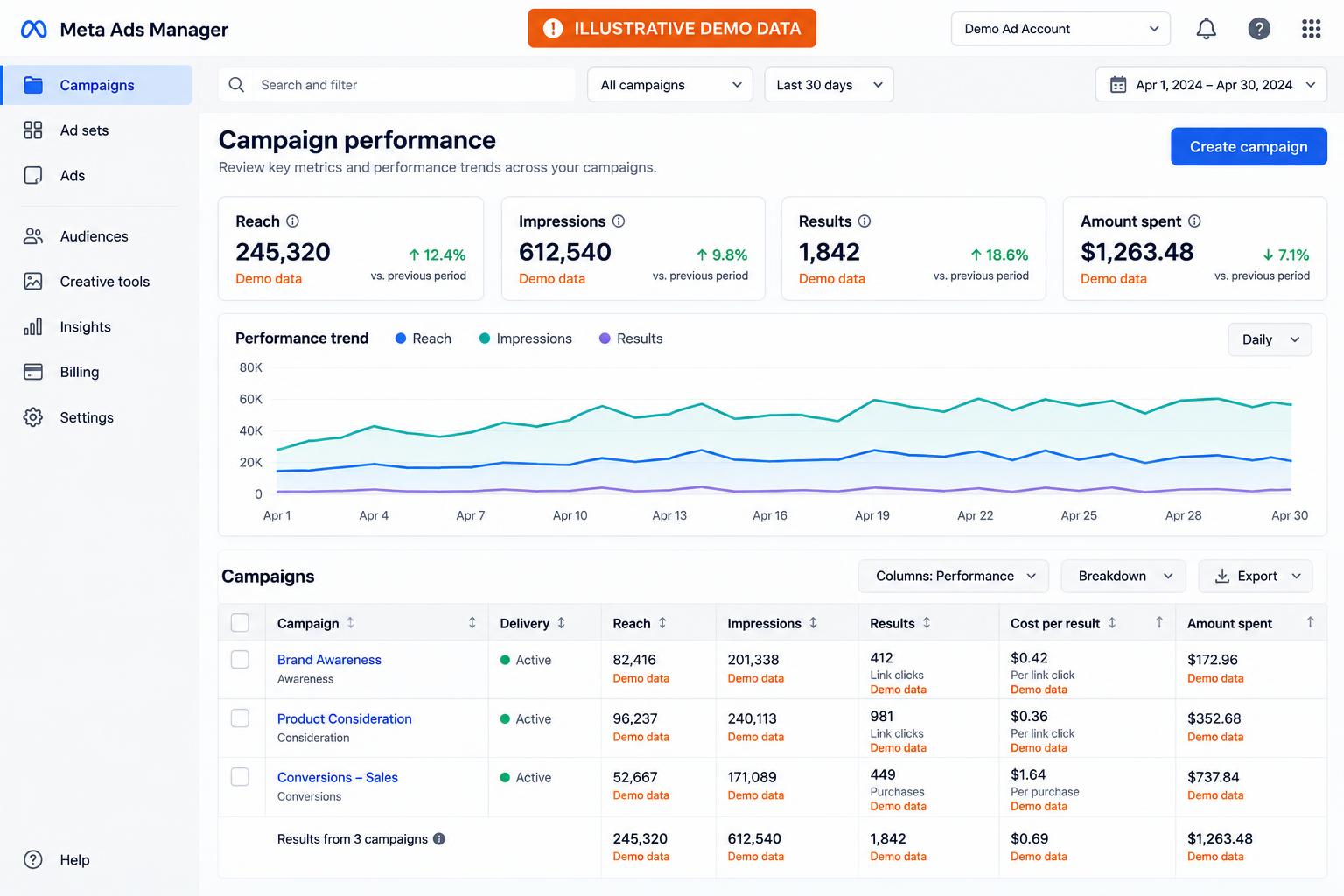The image size is (1344, 896).
Task: Click info icon beside Results from 3 campaigns
Action: pyautogui.click(x=439, y=838)
